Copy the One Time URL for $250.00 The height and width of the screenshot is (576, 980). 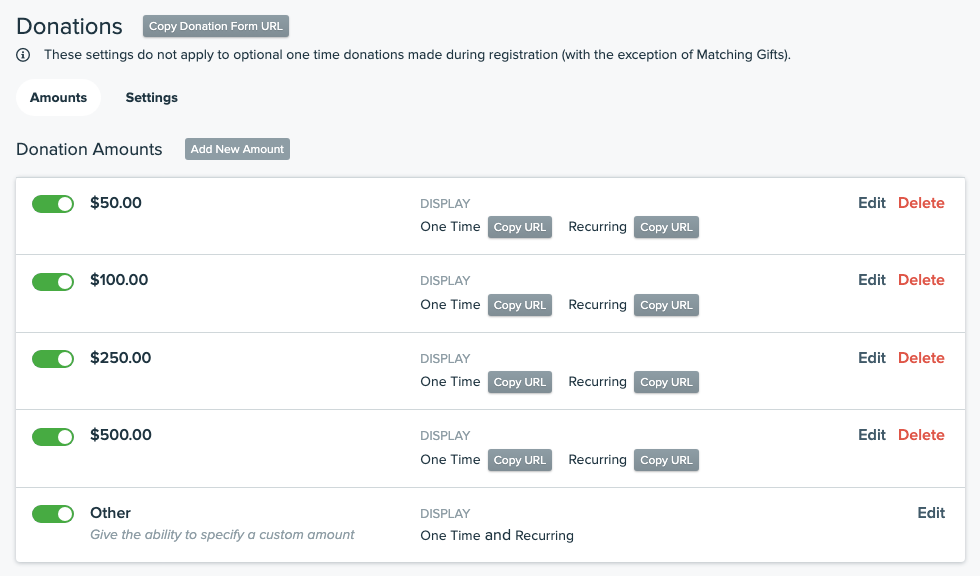click(x=520, y=382)
